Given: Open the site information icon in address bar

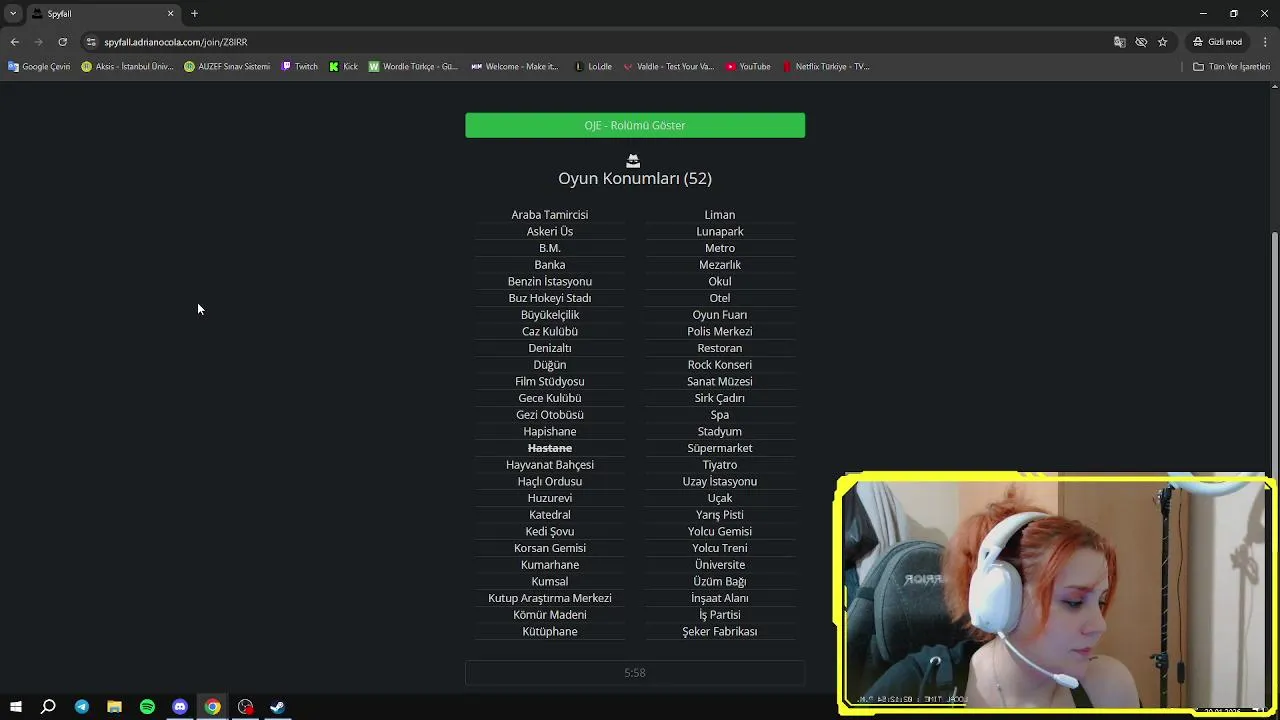Looking at the screenshot, I should tap(91, 42).
